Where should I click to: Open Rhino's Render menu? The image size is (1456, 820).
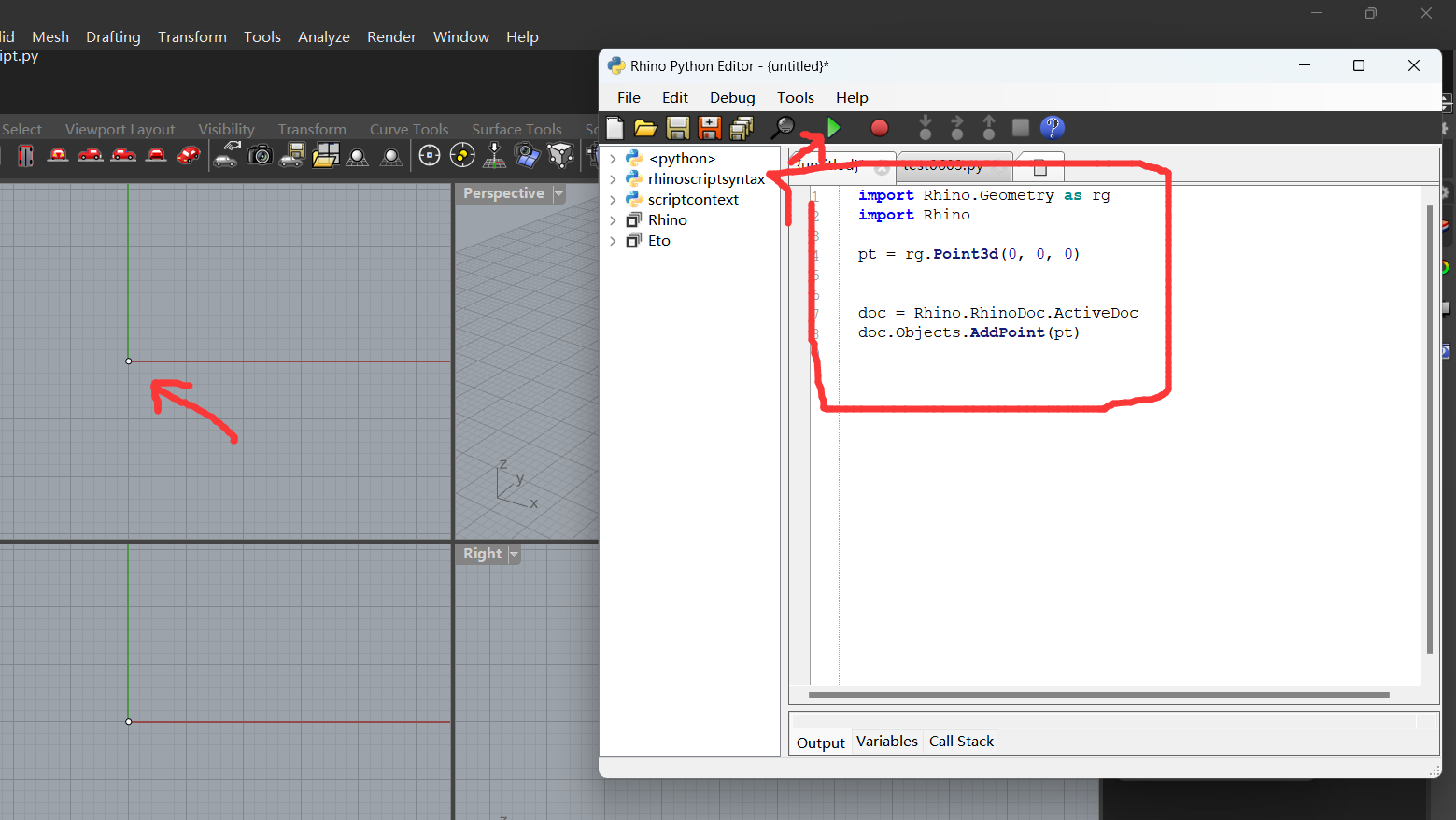pos(391,36)
